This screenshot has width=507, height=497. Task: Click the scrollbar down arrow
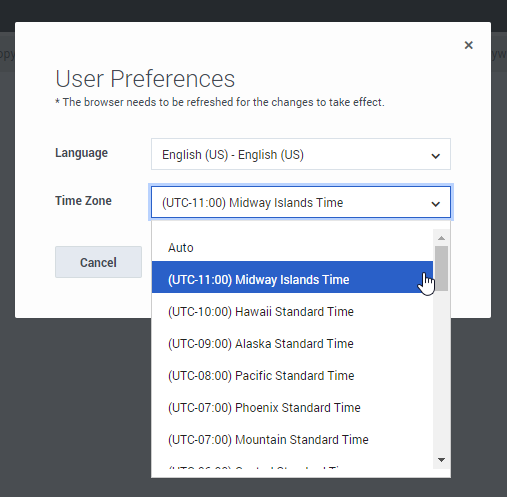[441, 460]
